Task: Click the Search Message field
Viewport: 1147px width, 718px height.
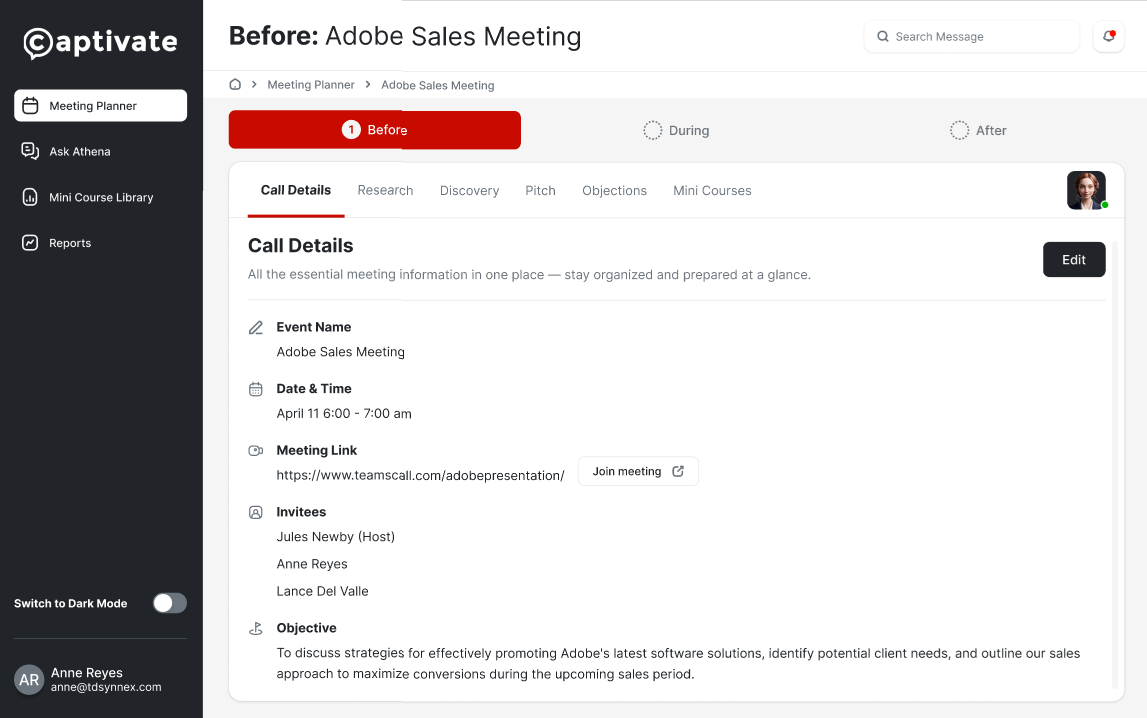Action: pyautogui.click(x=972, y=37)
